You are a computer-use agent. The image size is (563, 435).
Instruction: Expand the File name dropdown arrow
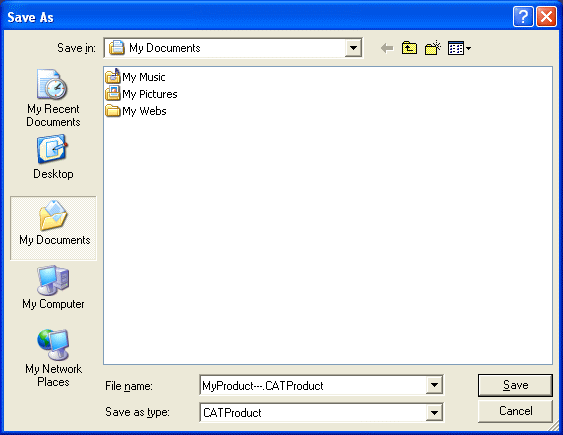pyautogui.click(x=434, y=385)
